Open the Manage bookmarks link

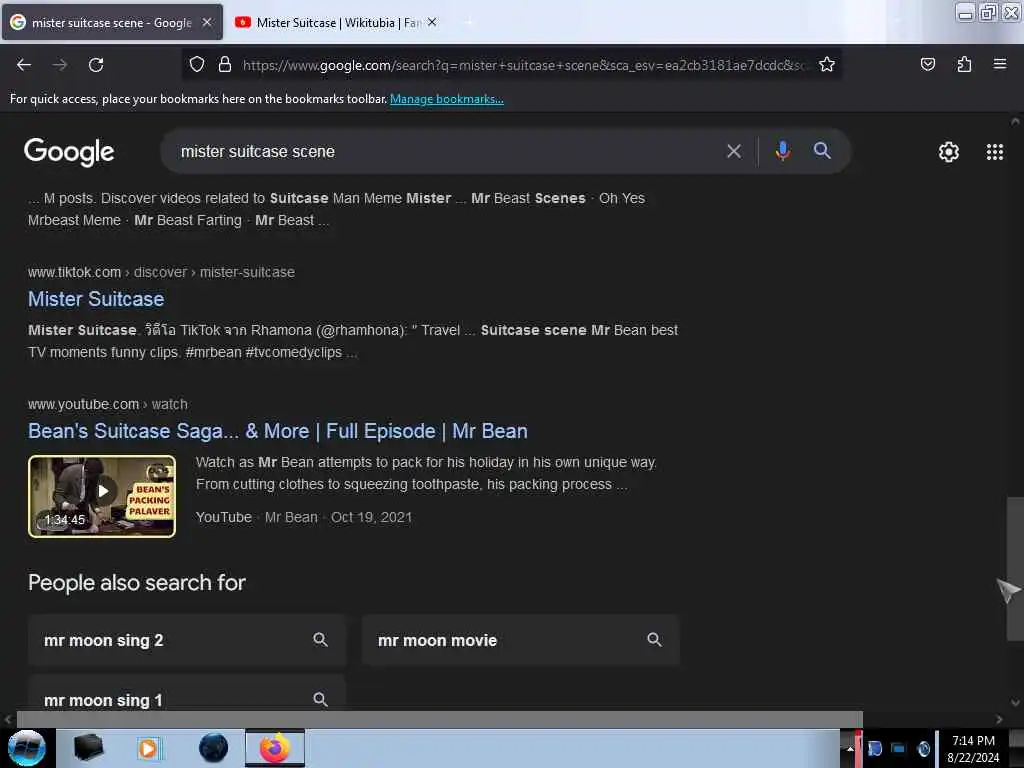447,99
